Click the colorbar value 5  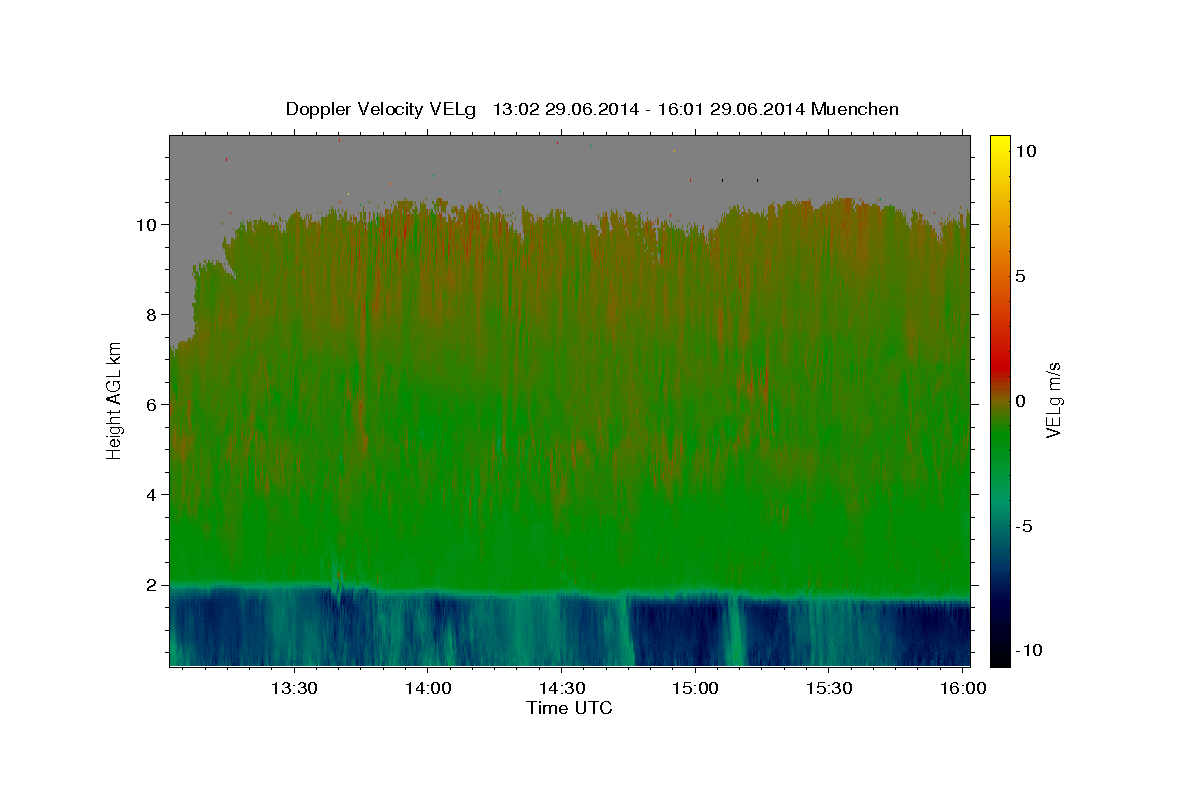(x=1020, y=276)
